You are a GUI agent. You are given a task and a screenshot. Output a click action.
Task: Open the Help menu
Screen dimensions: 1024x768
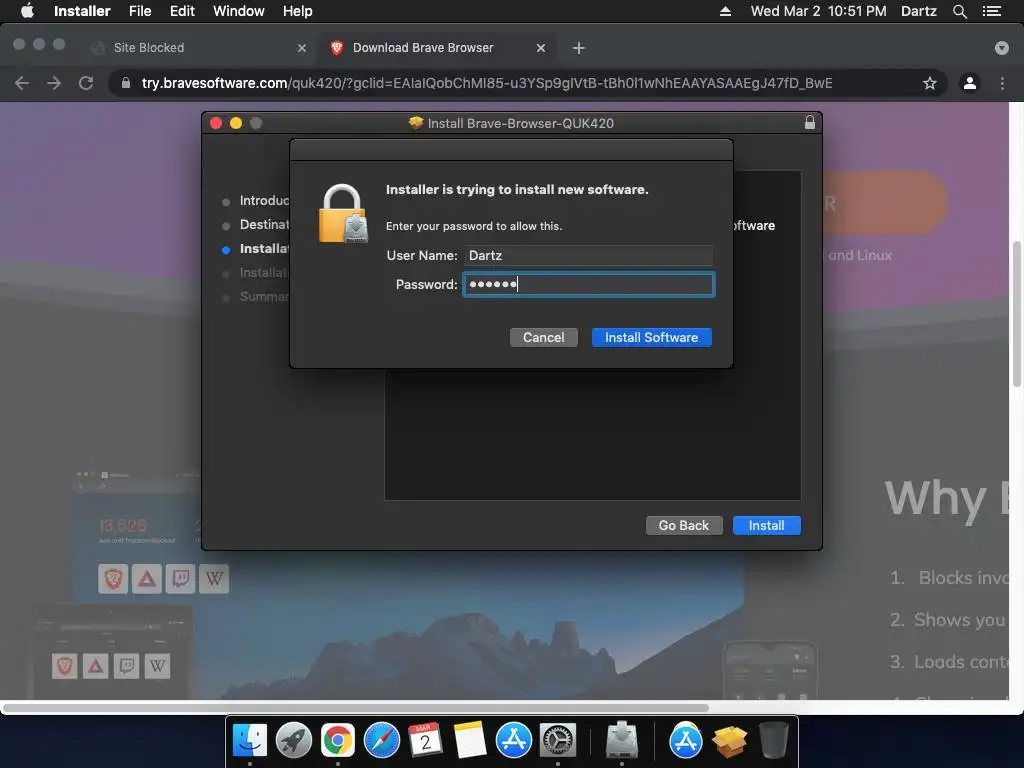[x=297, y=11]
